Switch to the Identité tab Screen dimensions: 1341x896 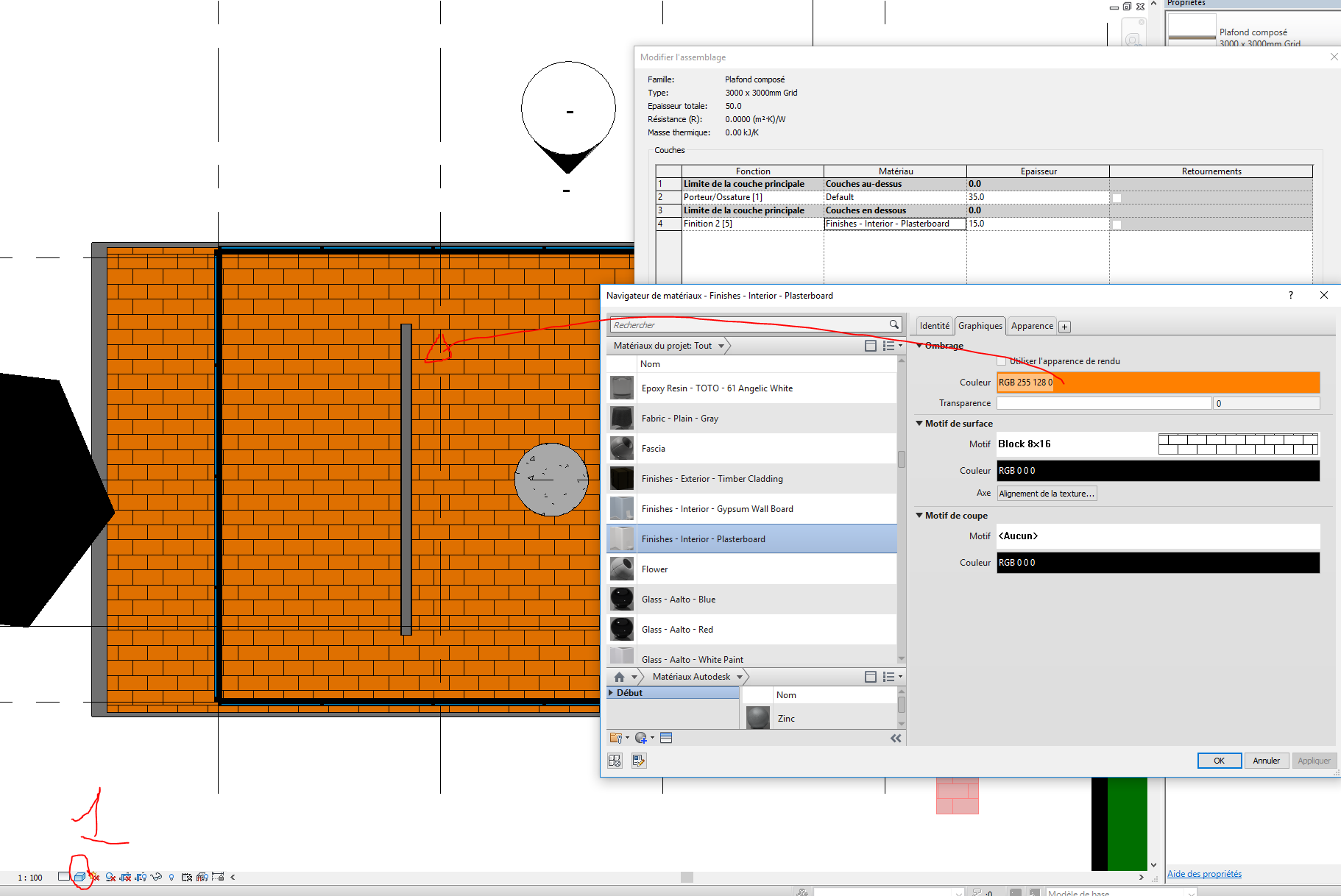(934, 326)
